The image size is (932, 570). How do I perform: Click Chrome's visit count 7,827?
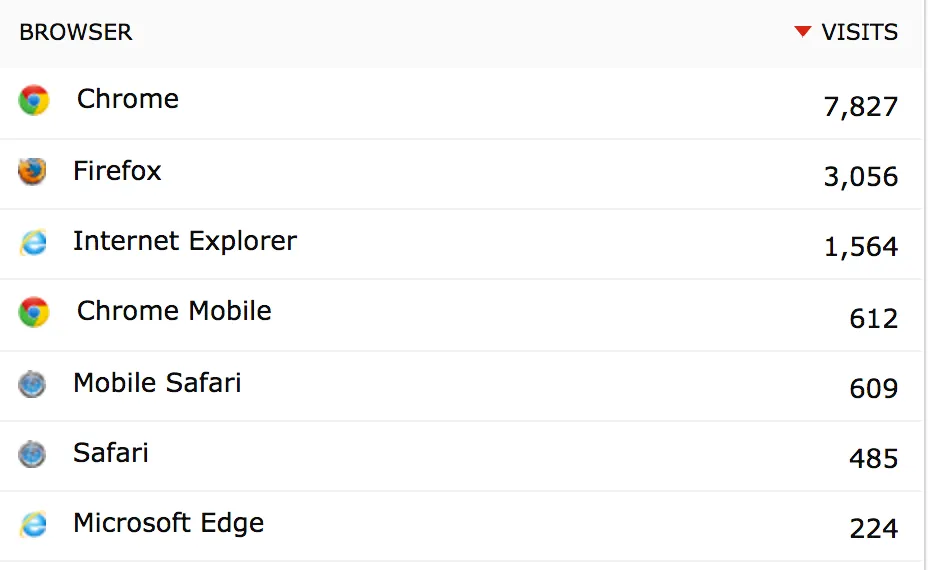[x=861, y=106]
